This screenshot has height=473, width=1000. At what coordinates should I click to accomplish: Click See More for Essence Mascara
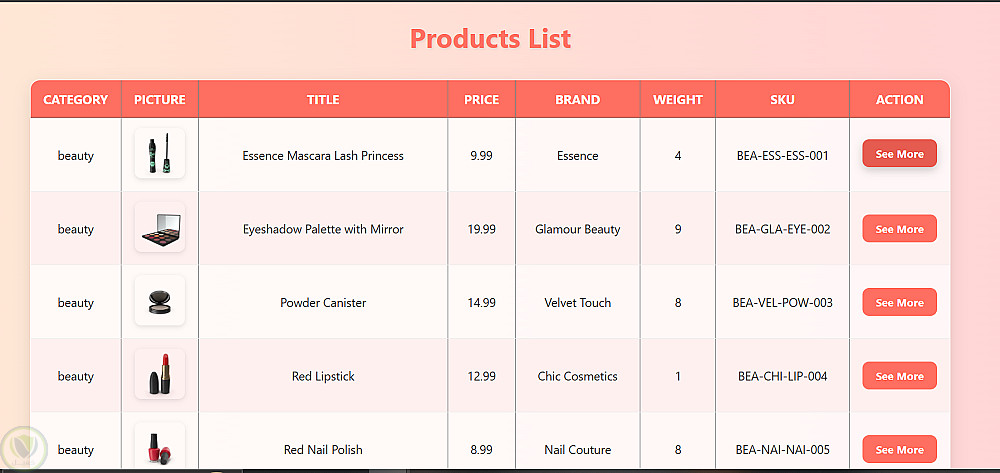click(899, 154)
